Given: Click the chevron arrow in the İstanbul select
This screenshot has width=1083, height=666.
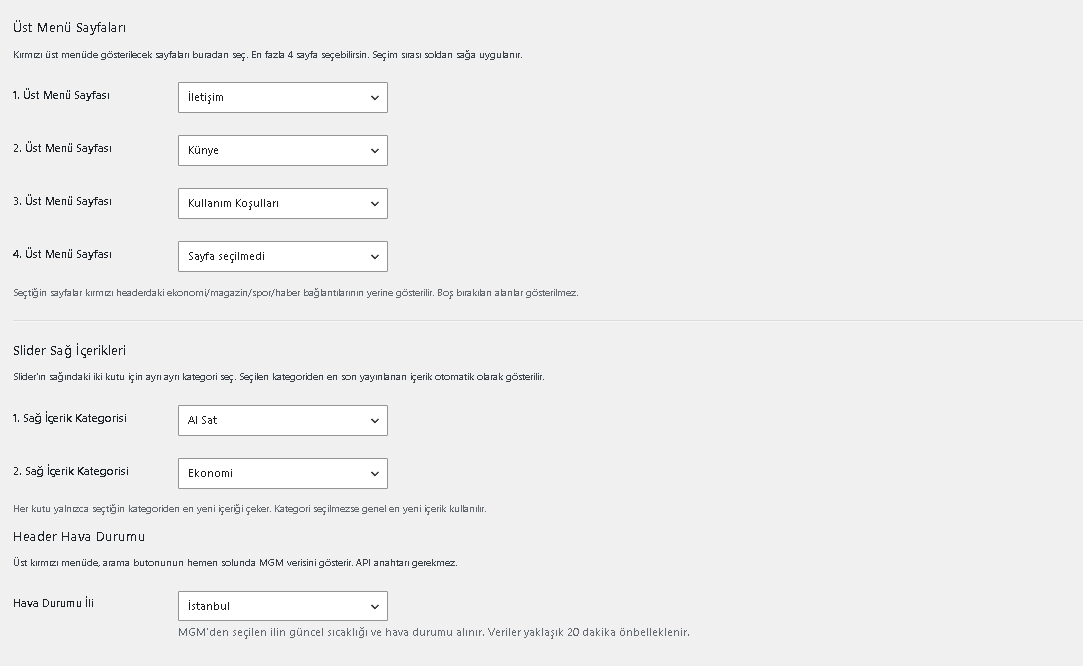Looking at the screenshot, I should pos(374,607).
